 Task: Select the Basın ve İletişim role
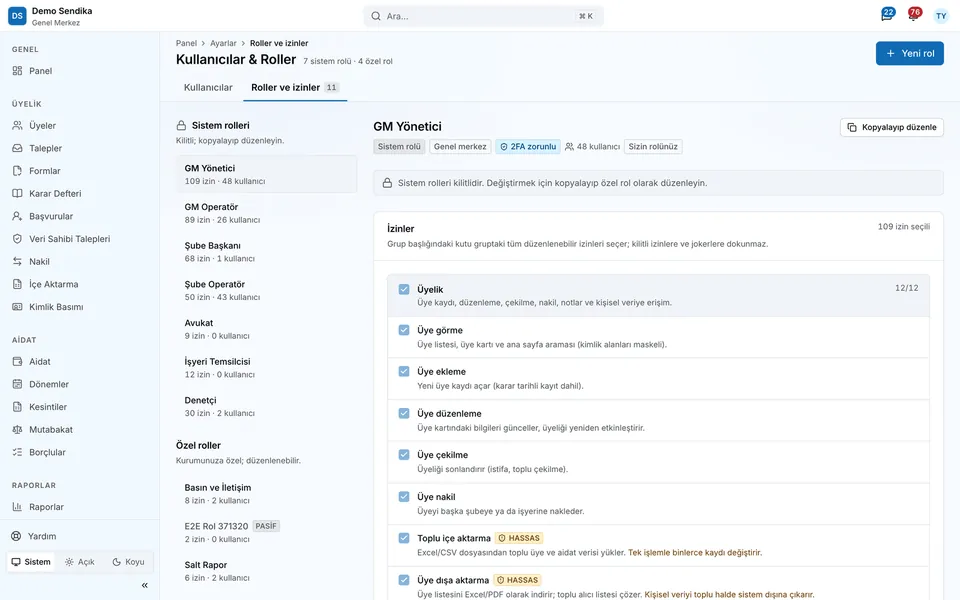266,493
